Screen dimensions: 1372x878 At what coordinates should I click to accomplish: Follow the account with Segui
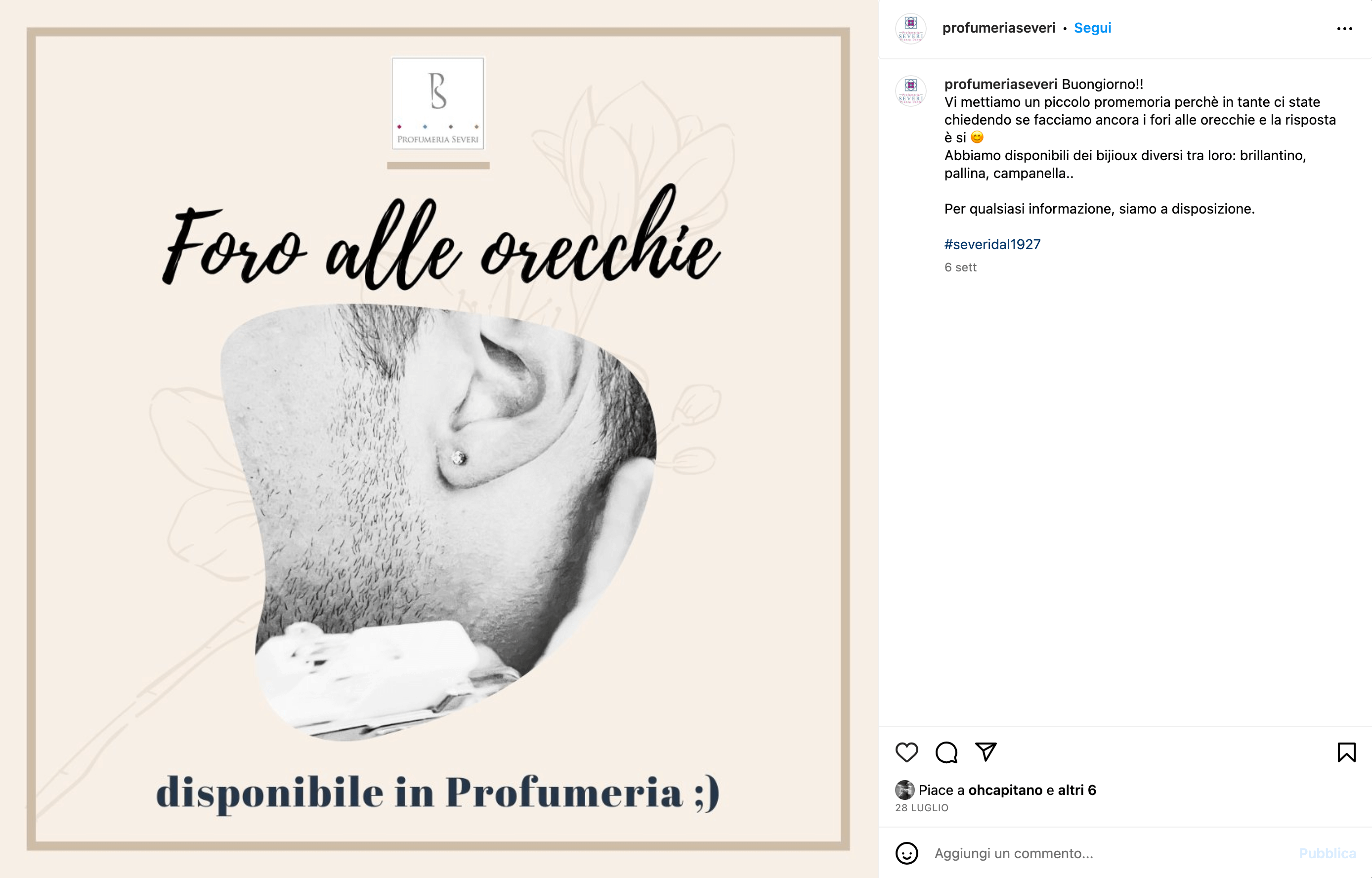[1092, 28]
